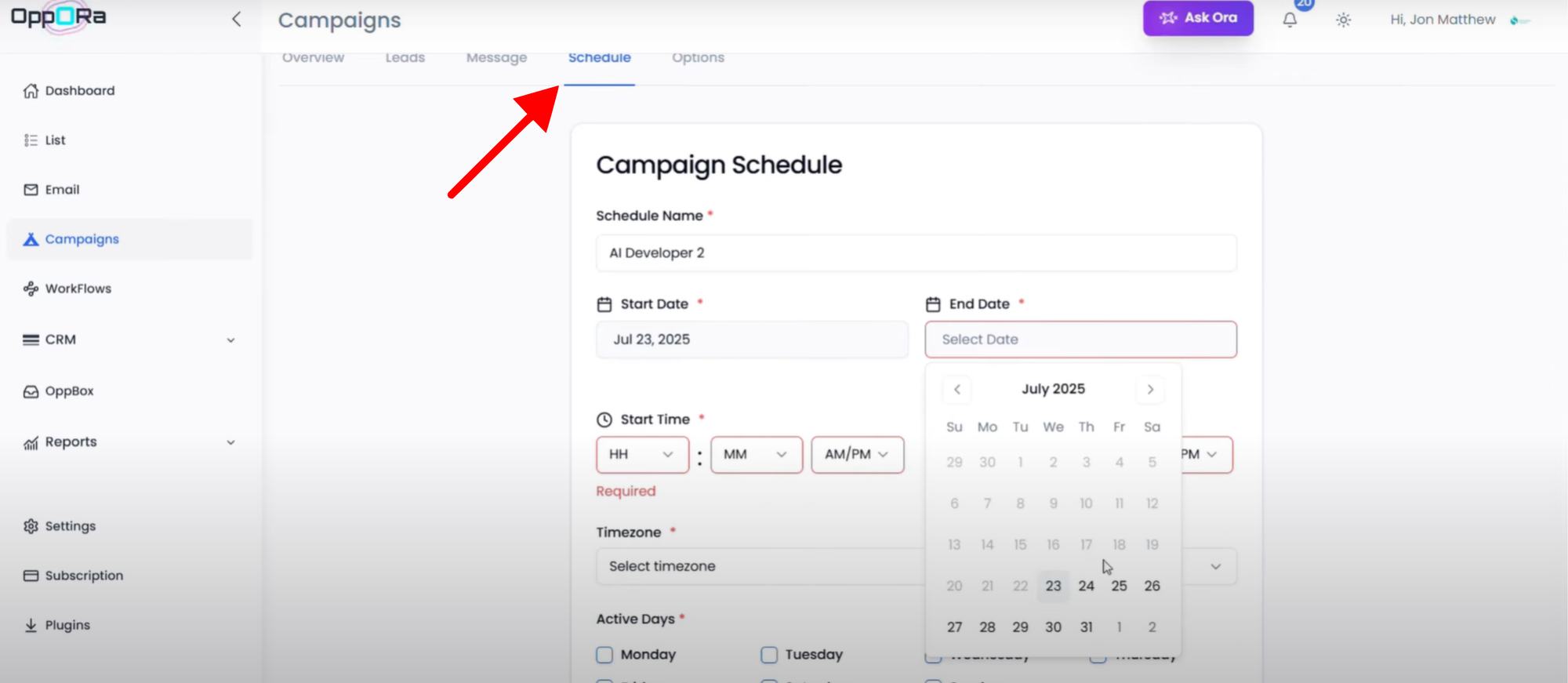This screenshot has height=683, width=1568.
Task: Check the Monday checkbox
Action: point(604,655)
